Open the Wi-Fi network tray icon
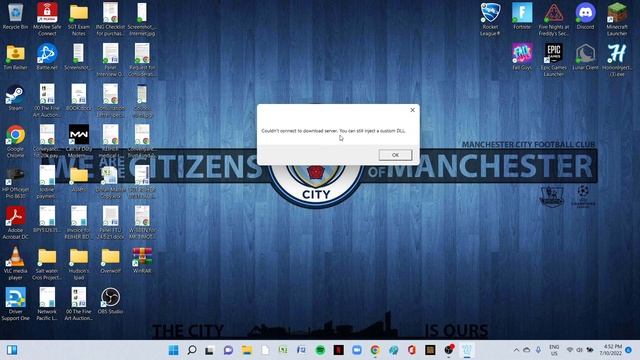 pos(570,350)
